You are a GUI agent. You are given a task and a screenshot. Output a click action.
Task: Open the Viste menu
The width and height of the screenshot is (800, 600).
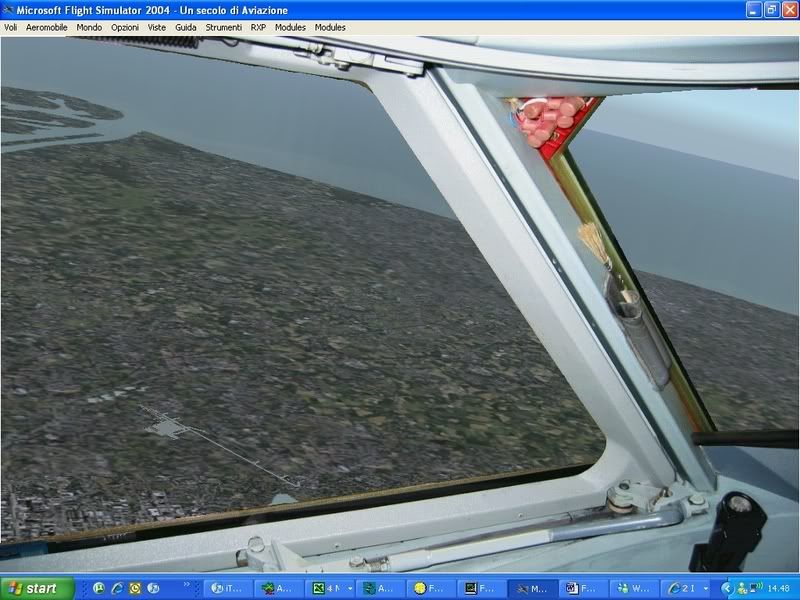tap(157, 28)
